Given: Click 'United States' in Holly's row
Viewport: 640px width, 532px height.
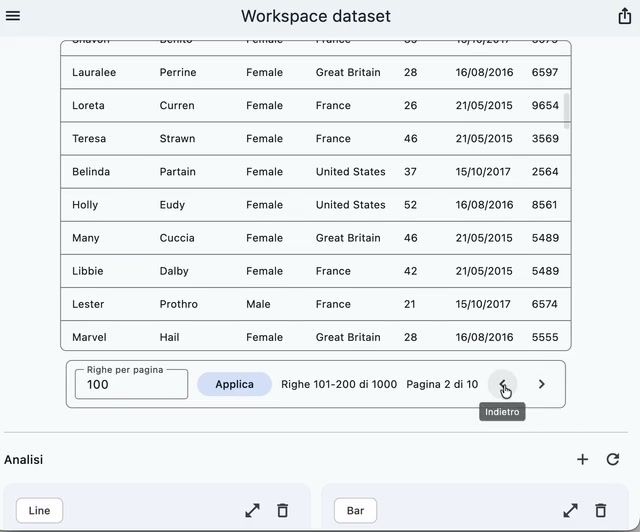Looking at the screenshot, I should tap(351, 205).
